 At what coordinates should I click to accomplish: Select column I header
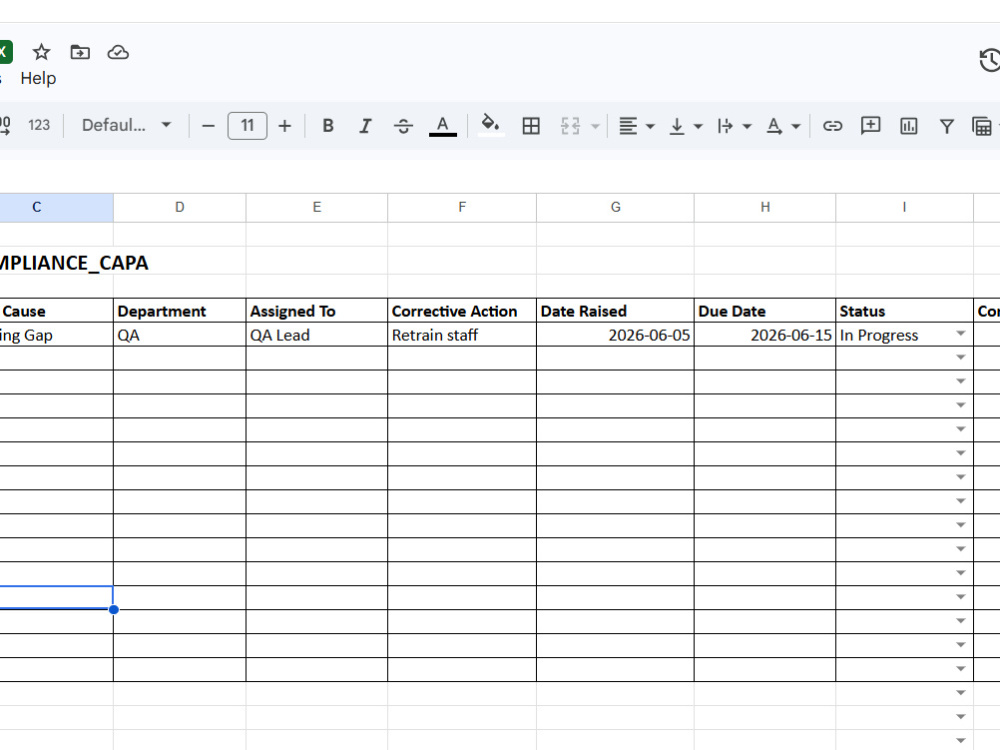click(904, 207)
